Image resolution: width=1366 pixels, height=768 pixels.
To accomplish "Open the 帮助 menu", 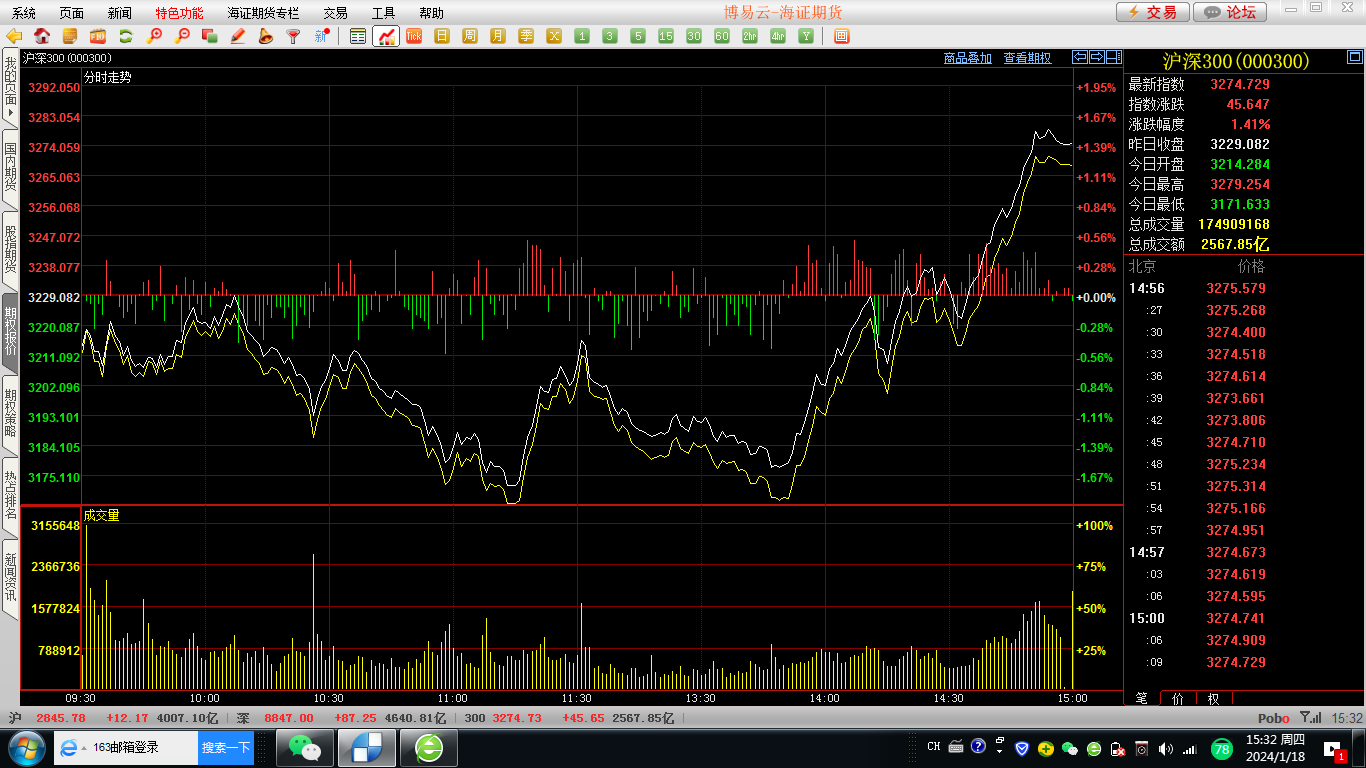I will point(431,13).
